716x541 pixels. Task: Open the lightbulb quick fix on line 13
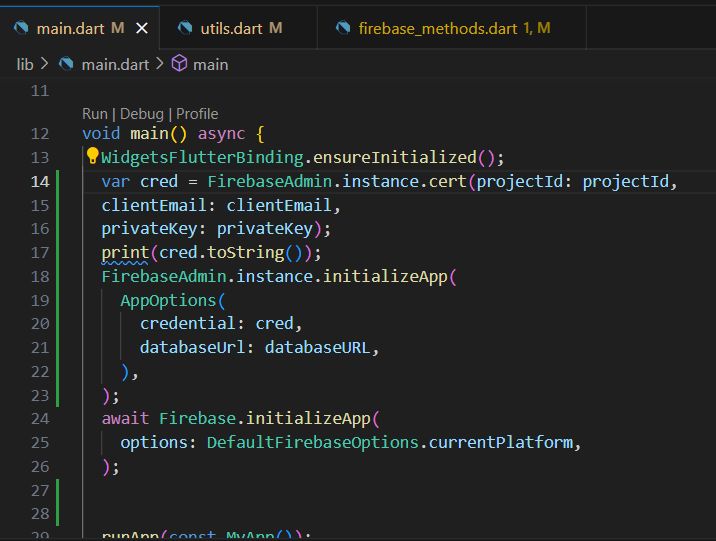[x=92, y=156]
